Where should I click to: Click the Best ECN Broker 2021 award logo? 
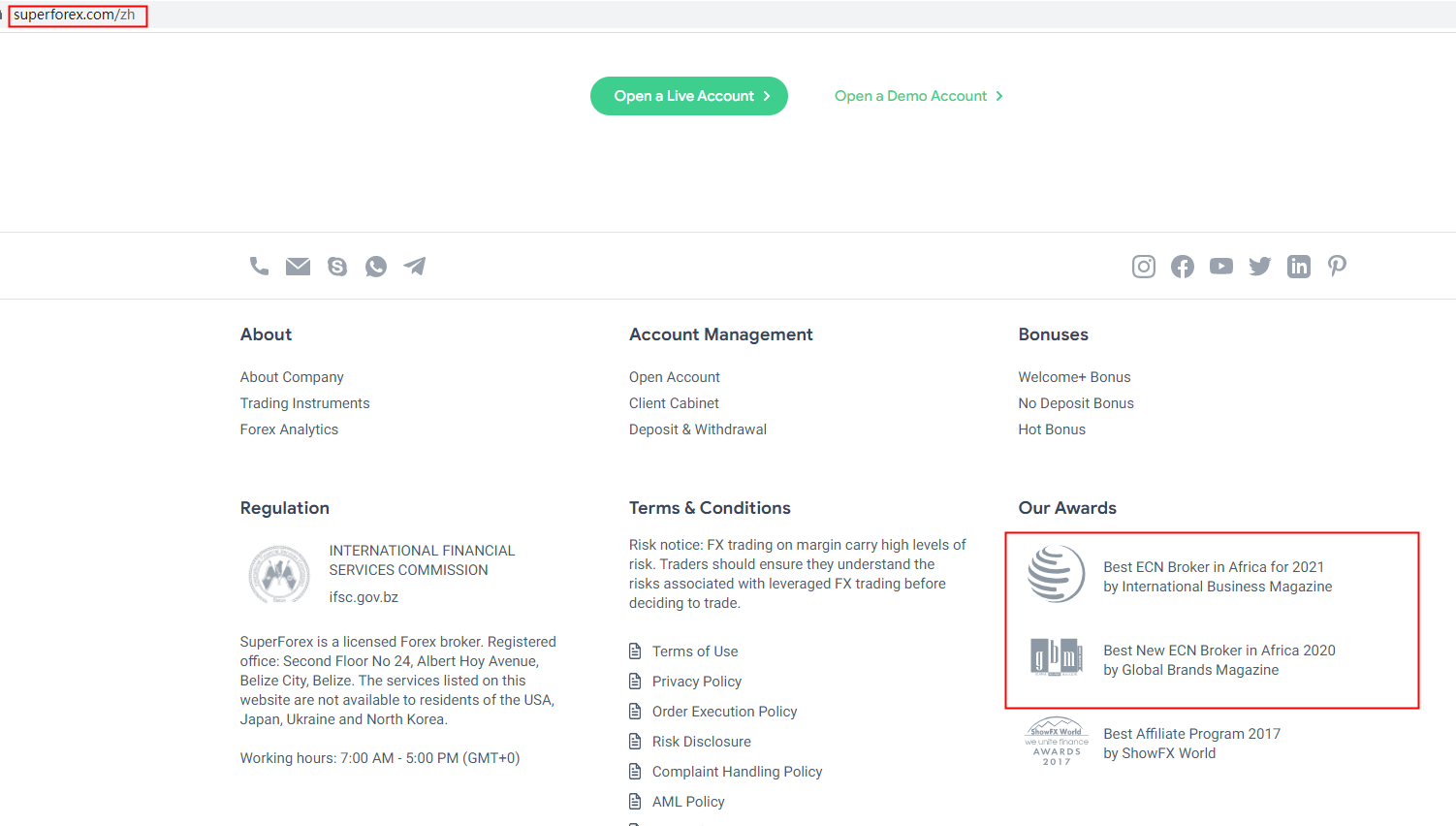point(1056,574)
